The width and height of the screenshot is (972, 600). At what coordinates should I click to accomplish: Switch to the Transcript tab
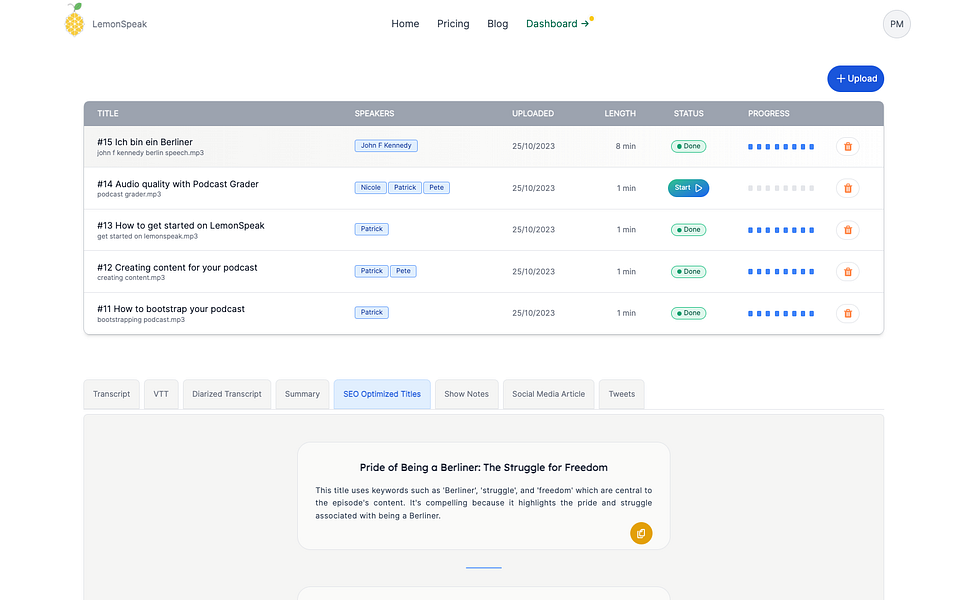(112, 394)
